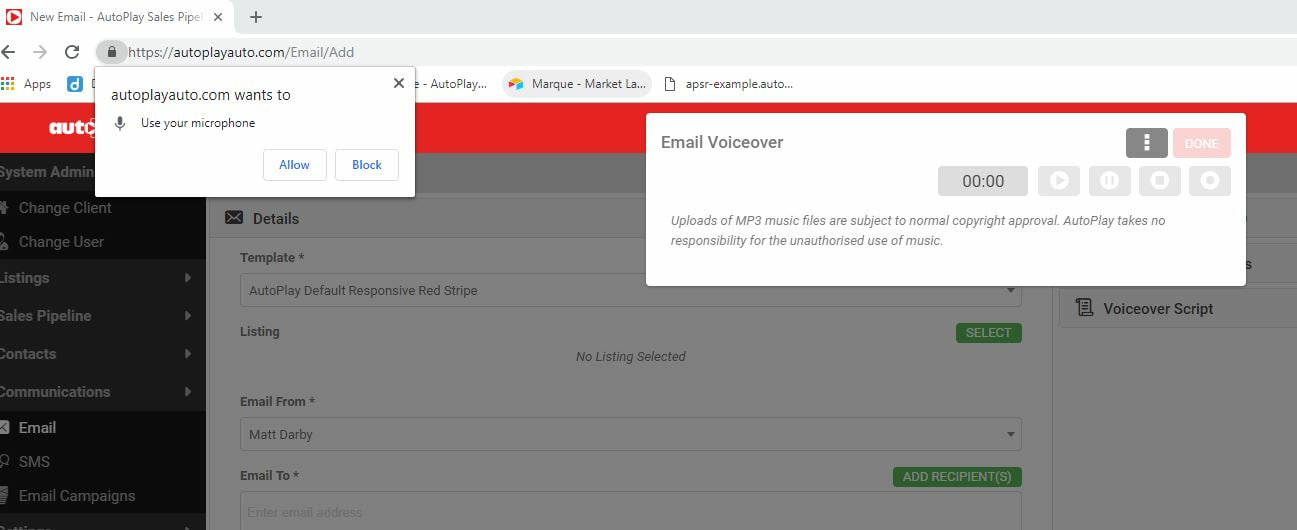Screen dimensions: 1297x530
Task: Click the lock icon in address bar
Action: 112,52
